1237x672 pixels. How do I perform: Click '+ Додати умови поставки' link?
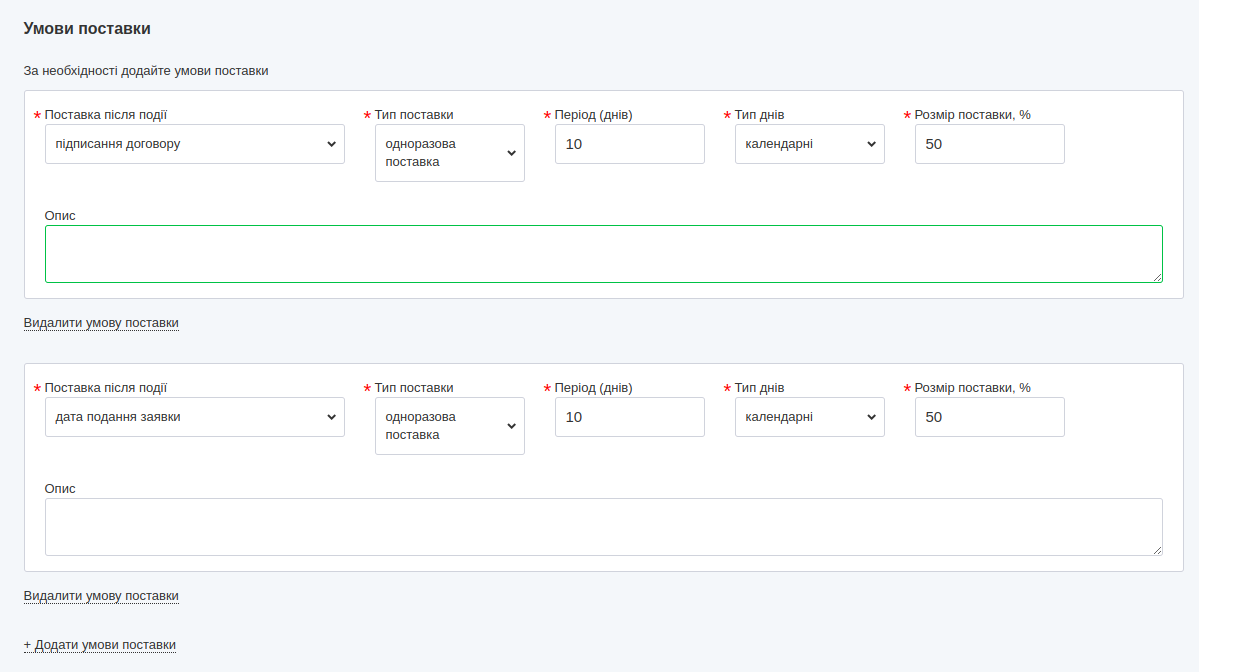coord(100,645)
